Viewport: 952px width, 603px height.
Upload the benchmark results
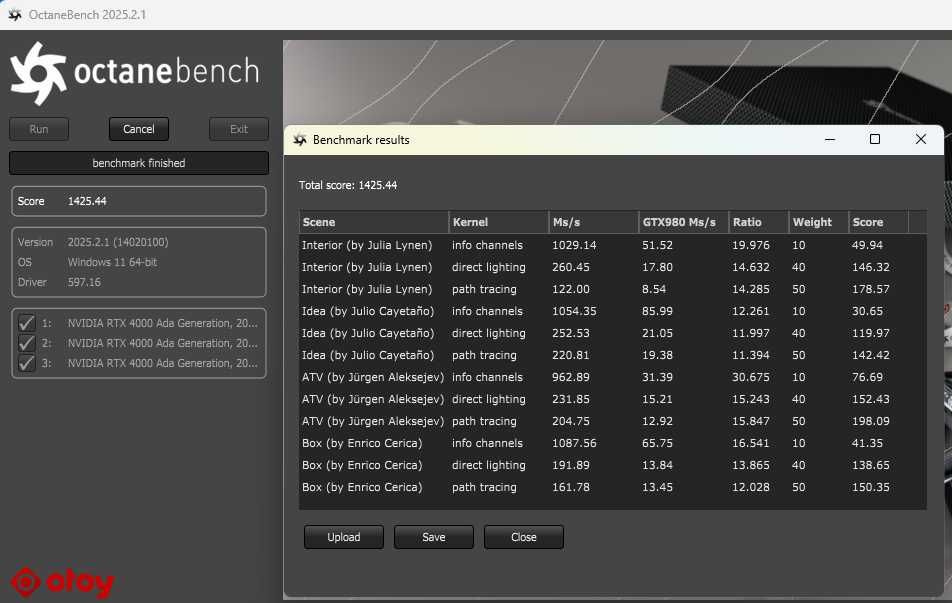(344, 537)
